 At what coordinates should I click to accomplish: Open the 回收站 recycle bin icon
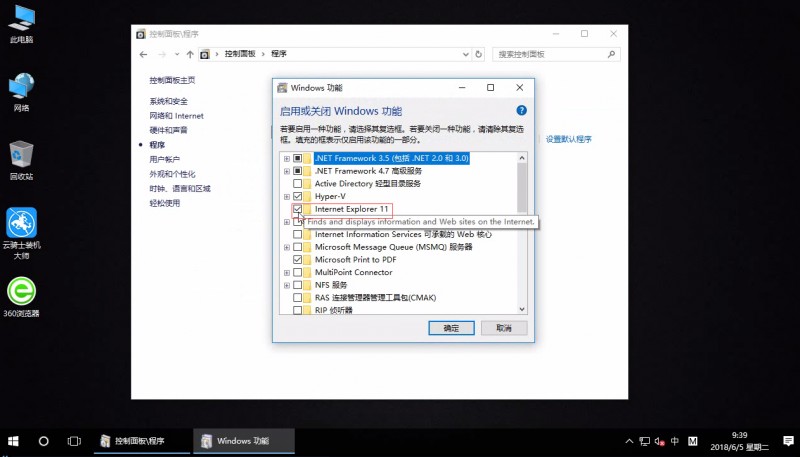[21, 161]
